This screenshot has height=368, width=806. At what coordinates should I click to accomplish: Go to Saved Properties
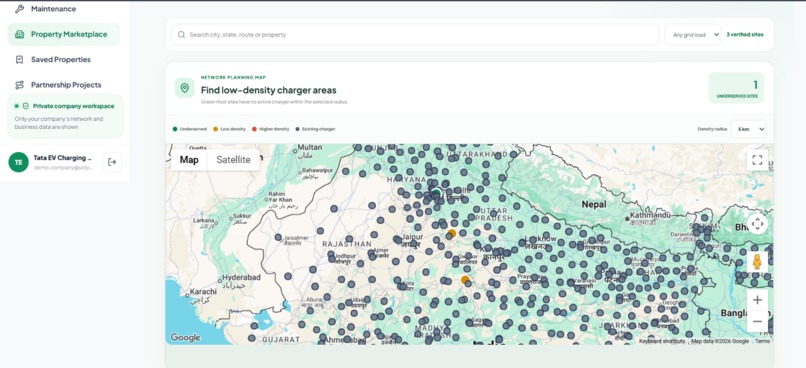pyautogui.click(x=61, y=60)
